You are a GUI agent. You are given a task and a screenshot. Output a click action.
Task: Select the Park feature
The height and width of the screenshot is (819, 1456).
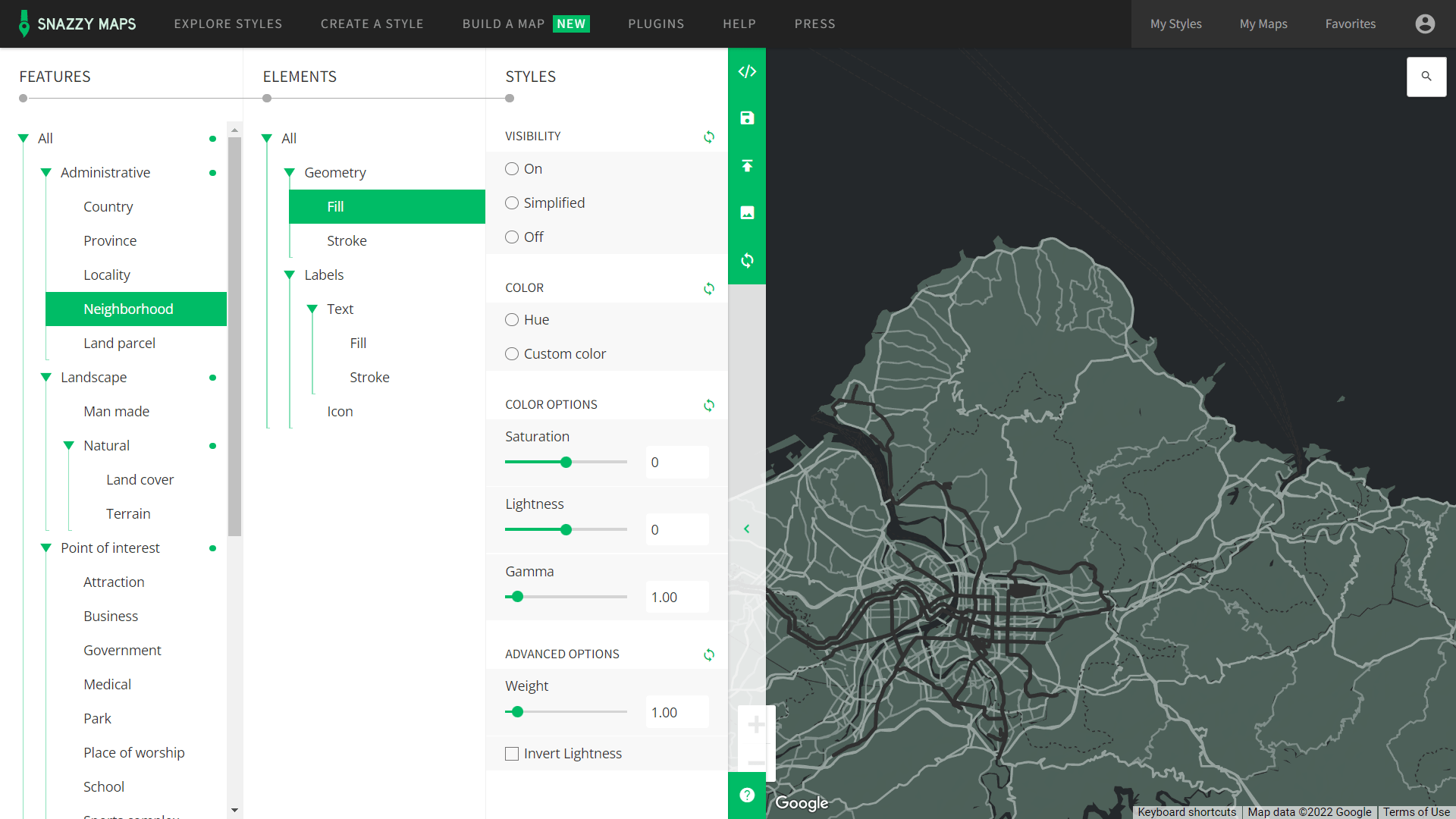click(x=97, y=718)
